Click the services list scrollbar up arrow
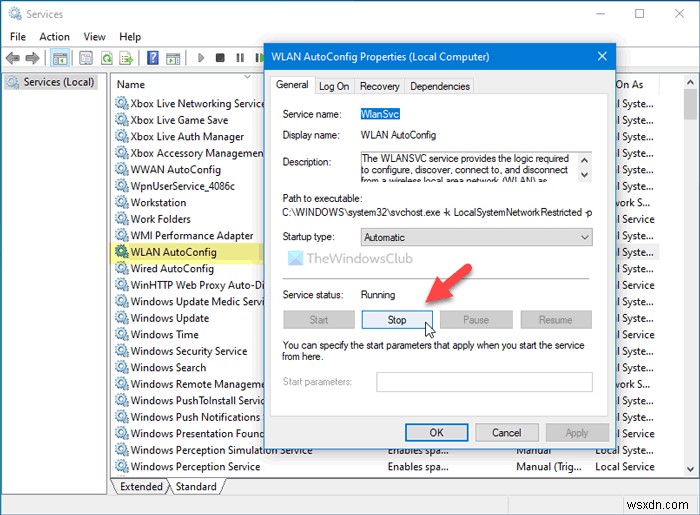700x515 pixels. 690,82
